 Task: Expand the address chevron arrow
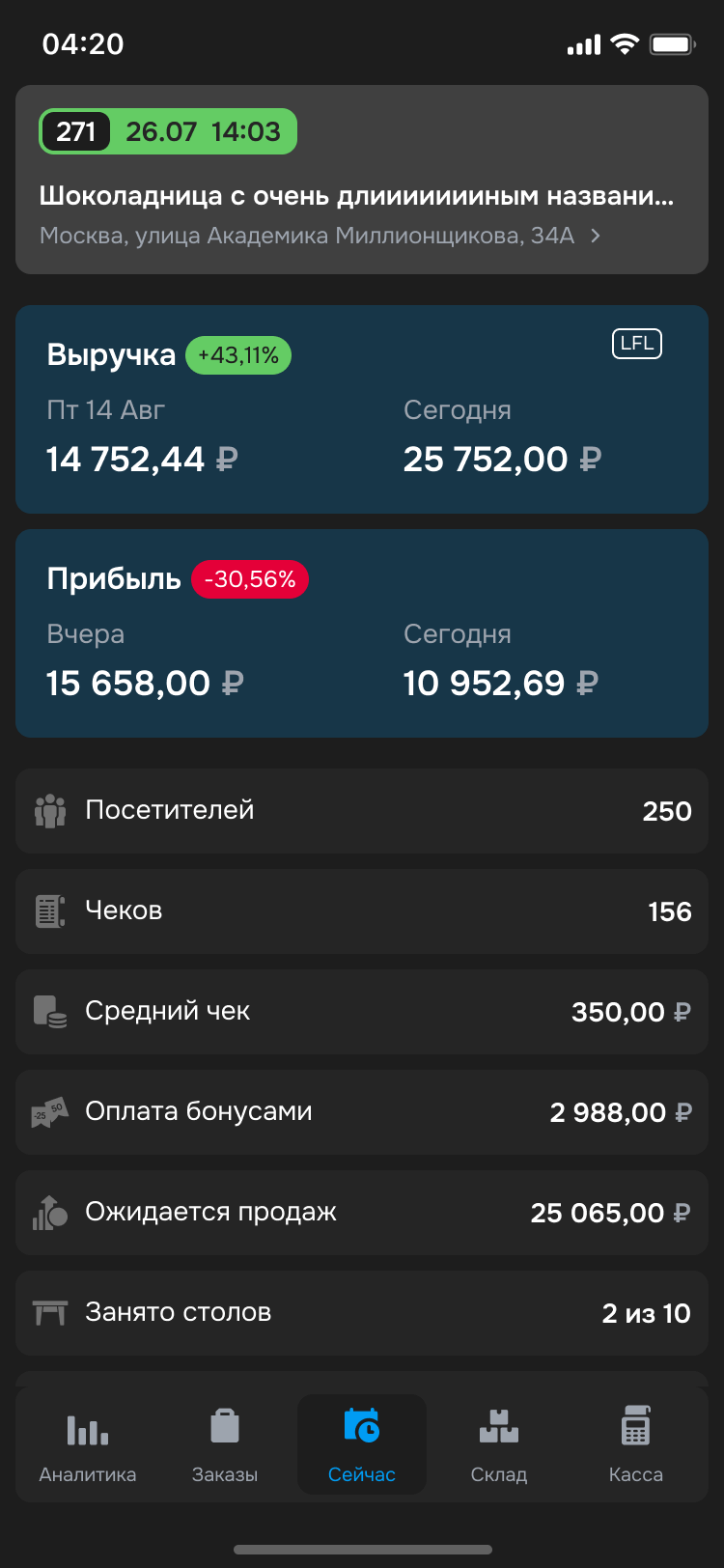pyautogui.click(x=596, y=236)
